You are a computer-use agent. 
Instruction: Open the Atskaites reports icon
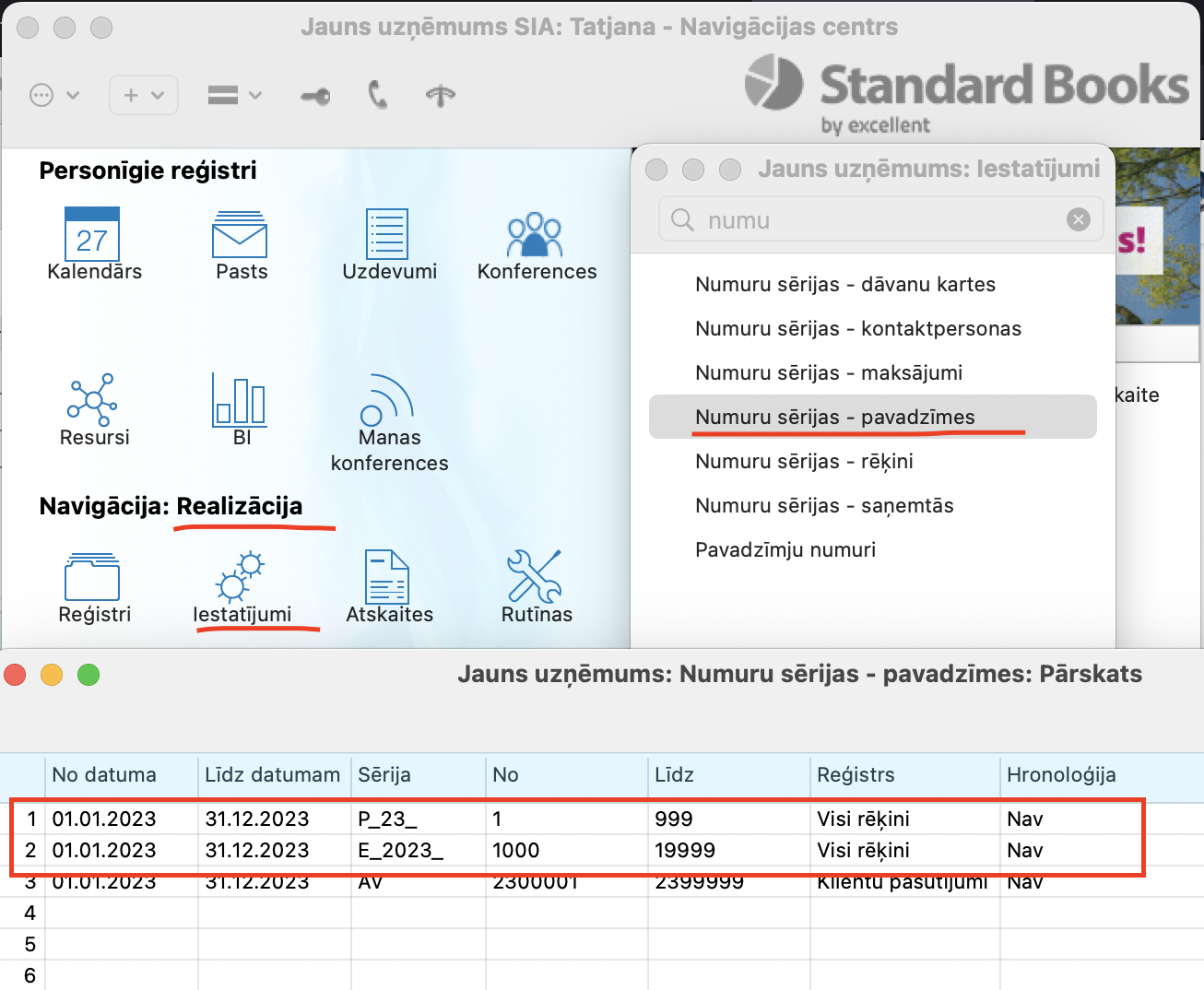(x=387, y=578)
